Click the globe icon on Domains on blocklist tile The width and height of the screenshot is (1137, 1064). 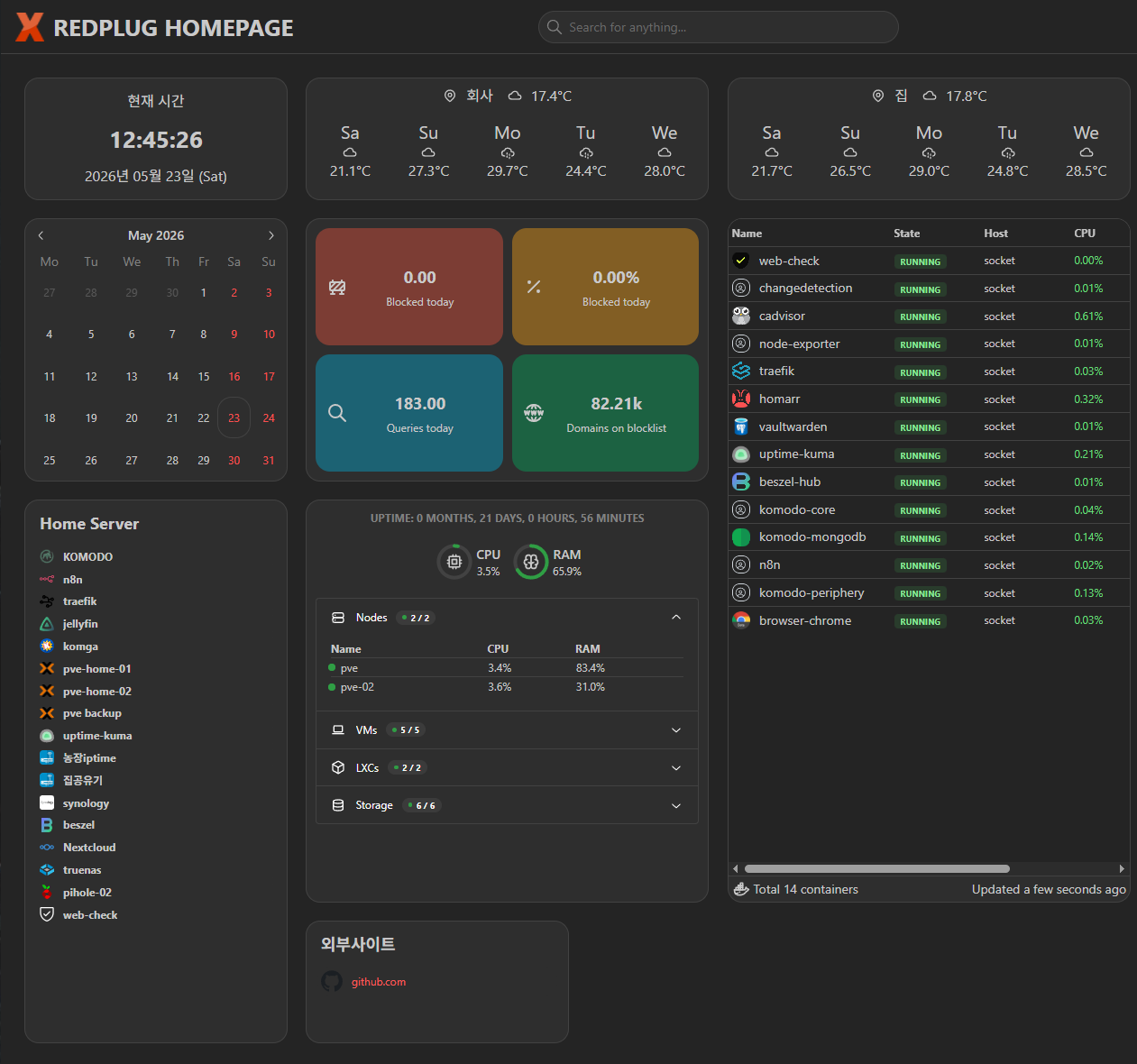(534, 413)
